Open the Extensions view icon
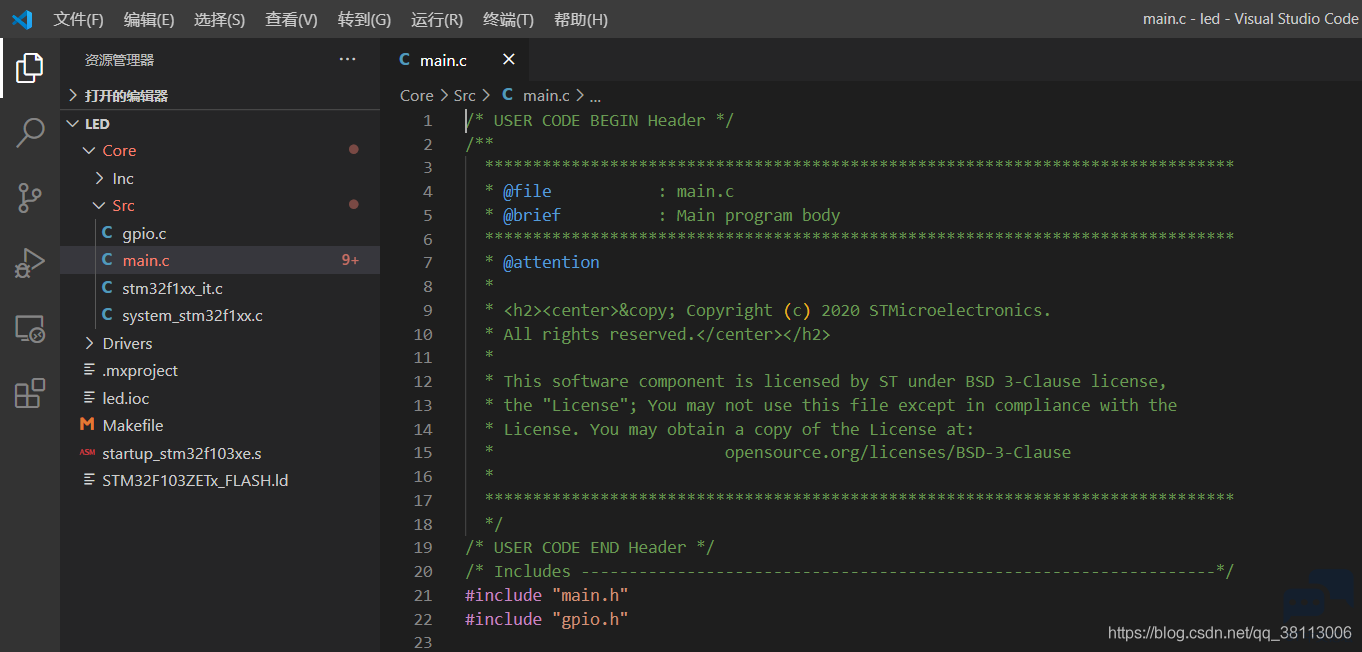1362x652 pixels. (x=30, y=393)
